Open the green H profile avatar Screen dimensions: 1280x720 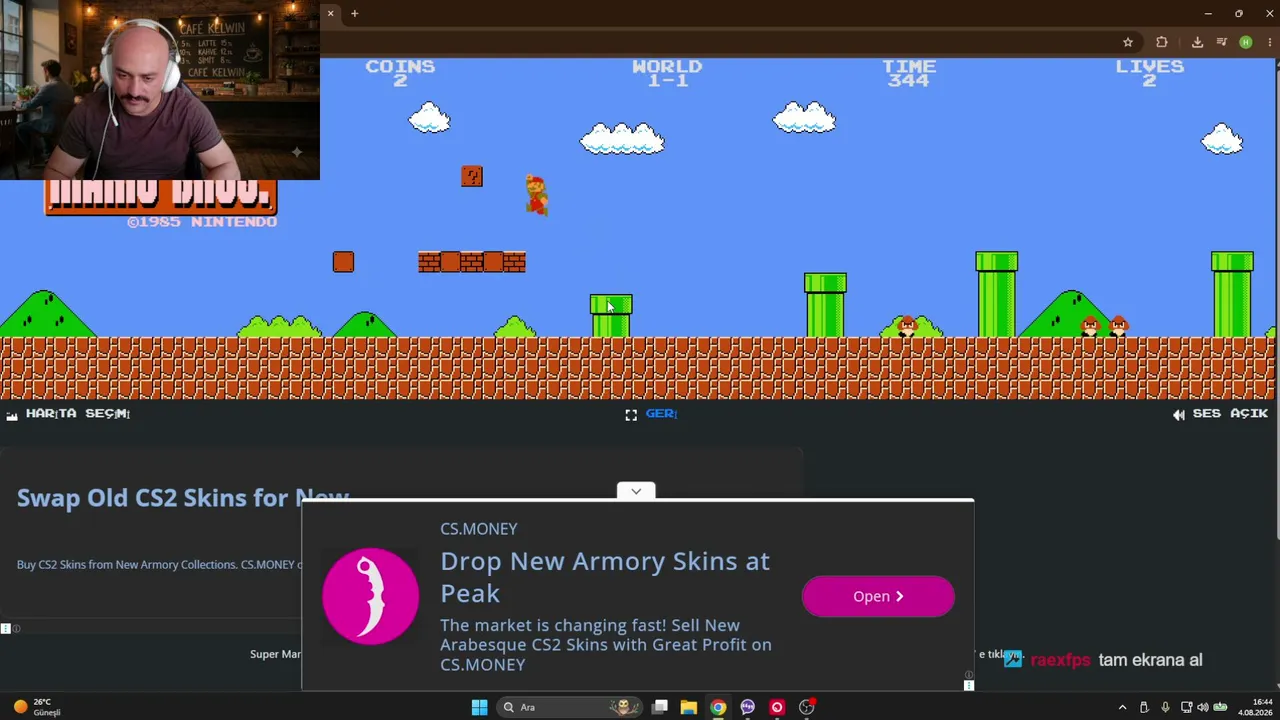pyautogui.click(x=1246, y=42)
